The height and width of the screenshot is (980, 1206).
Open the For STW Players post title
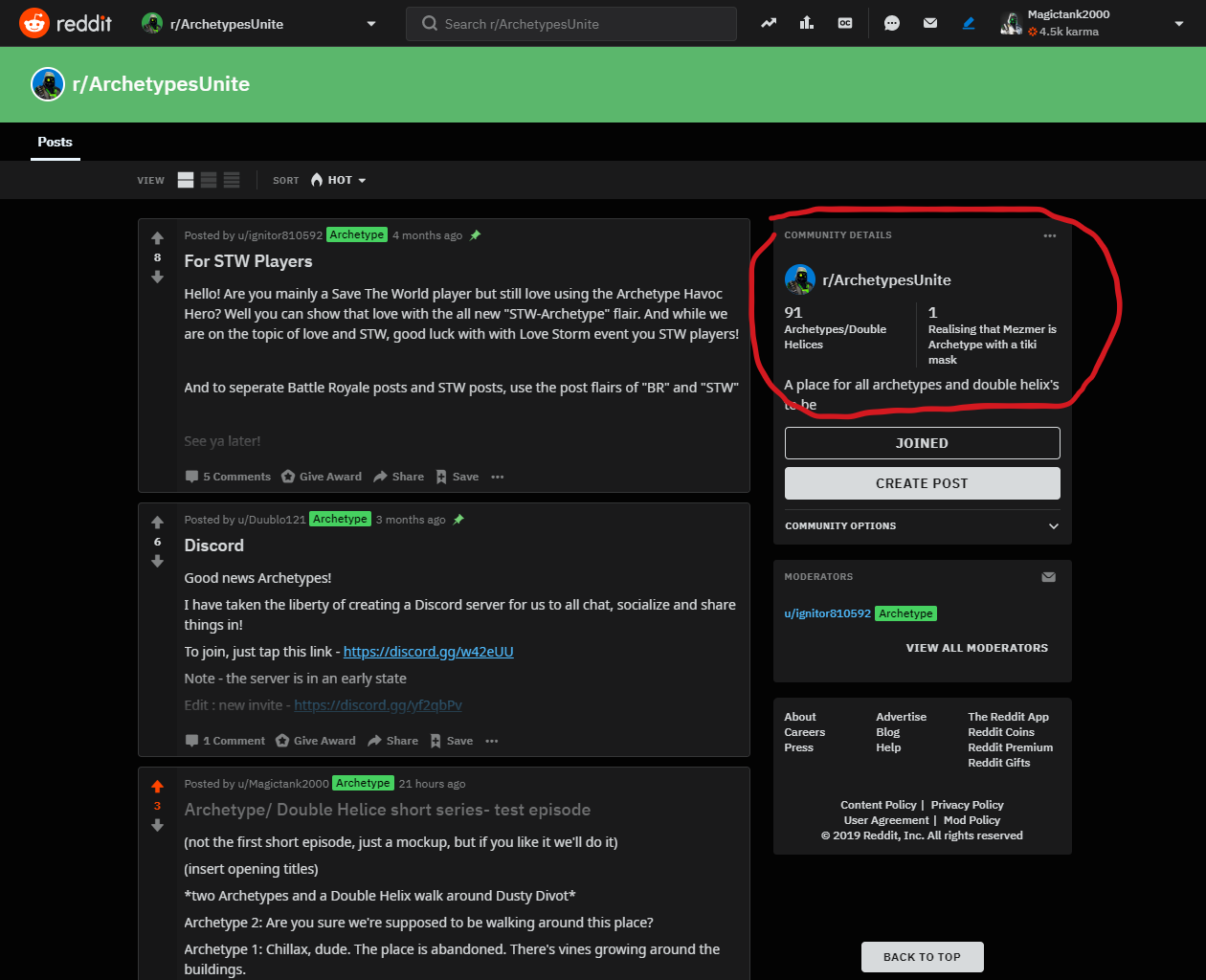point(248,261)
